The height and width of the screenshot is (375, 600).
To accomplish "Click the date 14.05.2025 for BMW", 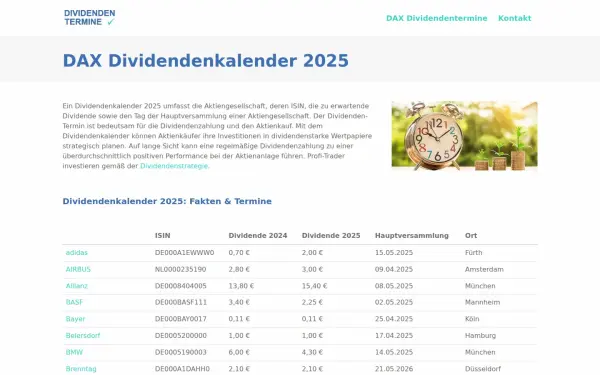I will click(x=394, y=352).
